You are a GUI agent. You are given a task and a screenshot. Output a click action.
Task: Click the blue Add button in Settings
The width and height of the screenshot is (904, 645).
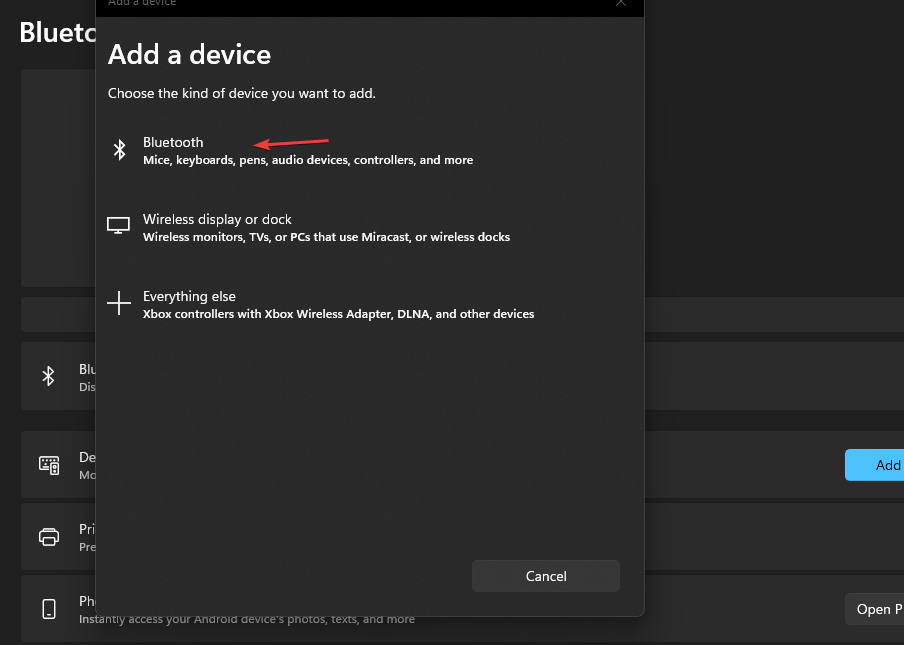pos(875,465)
